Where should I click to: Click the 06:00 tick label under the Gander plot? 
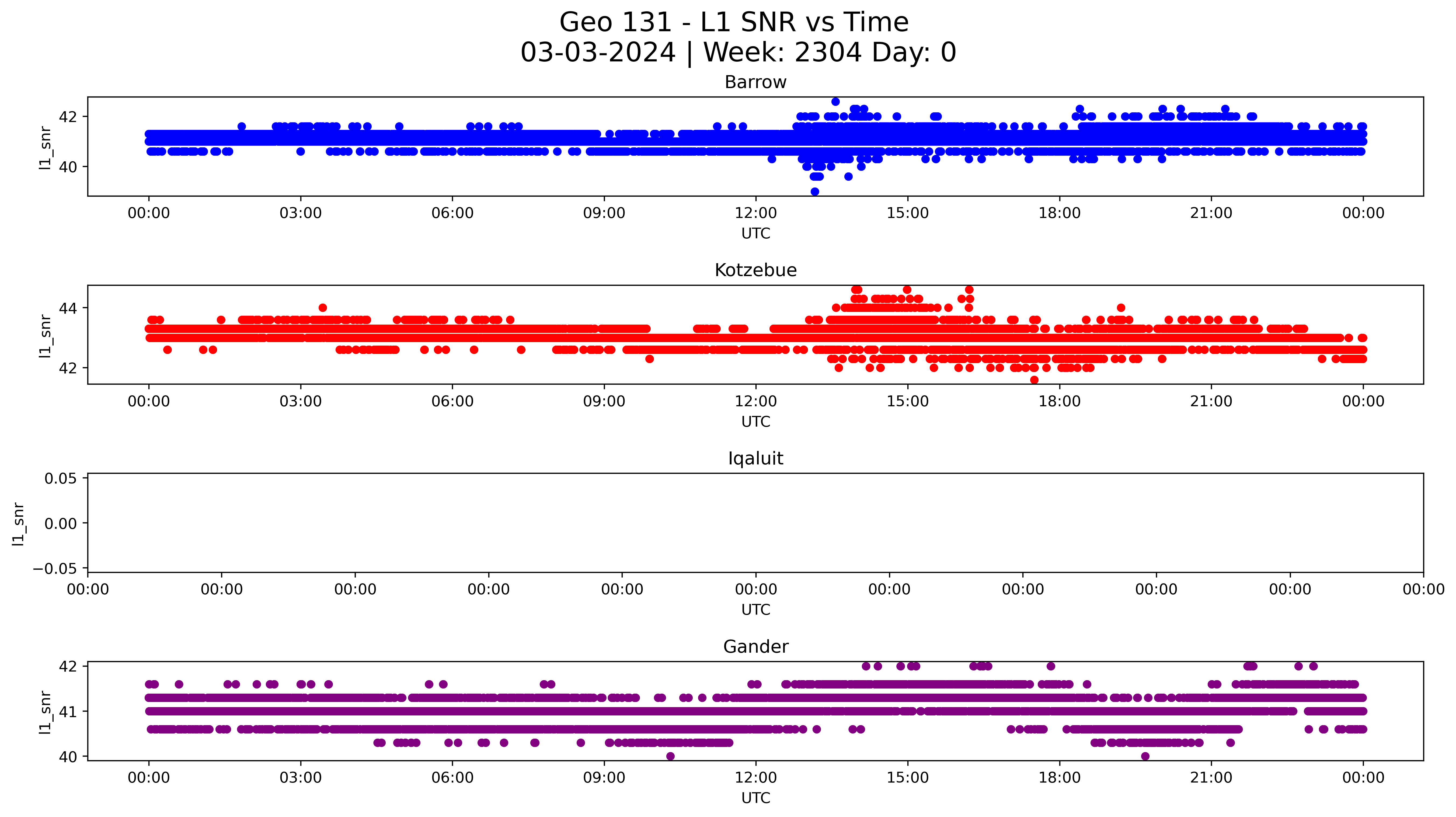452,778
